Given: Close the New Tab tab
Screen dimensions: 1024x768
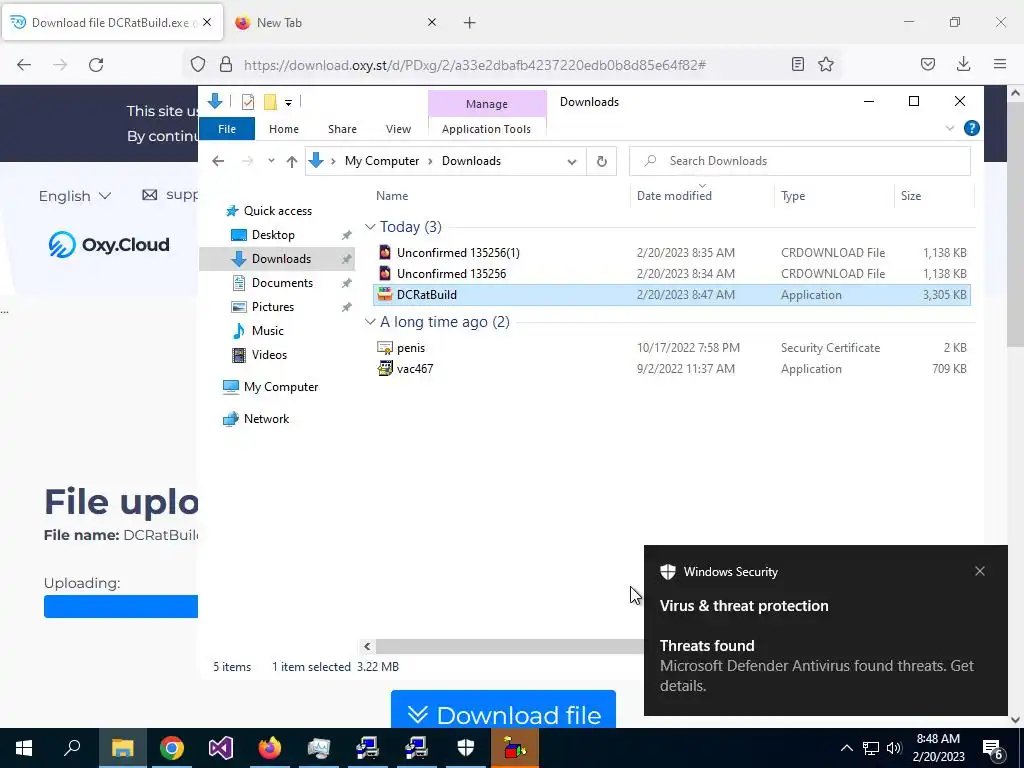Looking at the screenshot, I should 432,22.
